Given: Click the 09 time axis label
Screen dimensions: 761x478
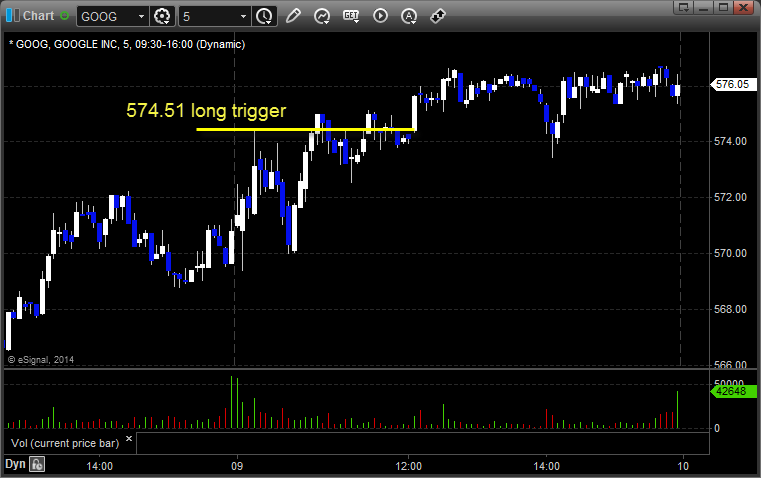Looking at the screenshot, I should [x=237, y=466].
